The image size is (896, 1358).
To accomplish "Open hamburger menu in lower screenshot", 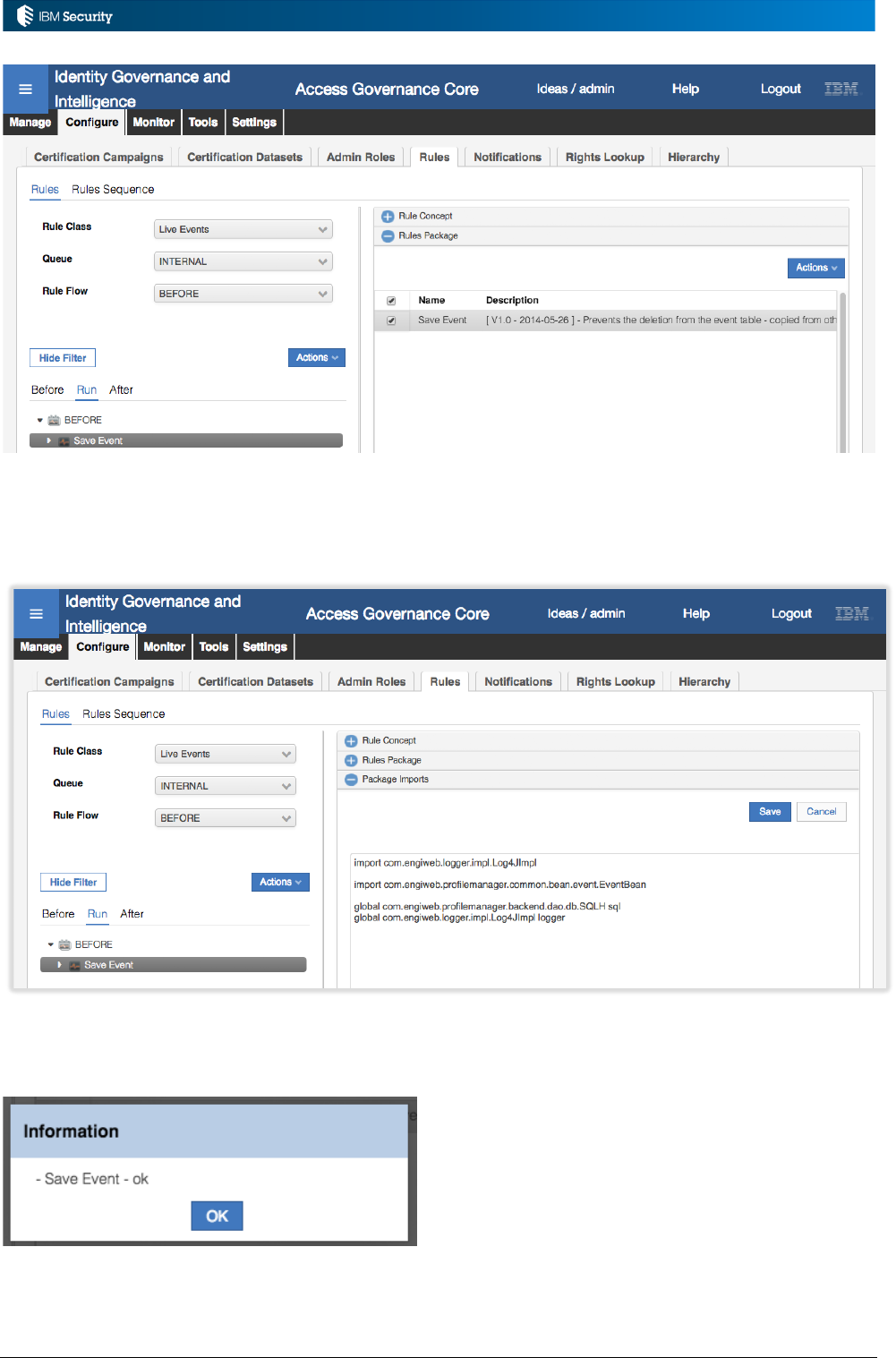I will point(36,613).
